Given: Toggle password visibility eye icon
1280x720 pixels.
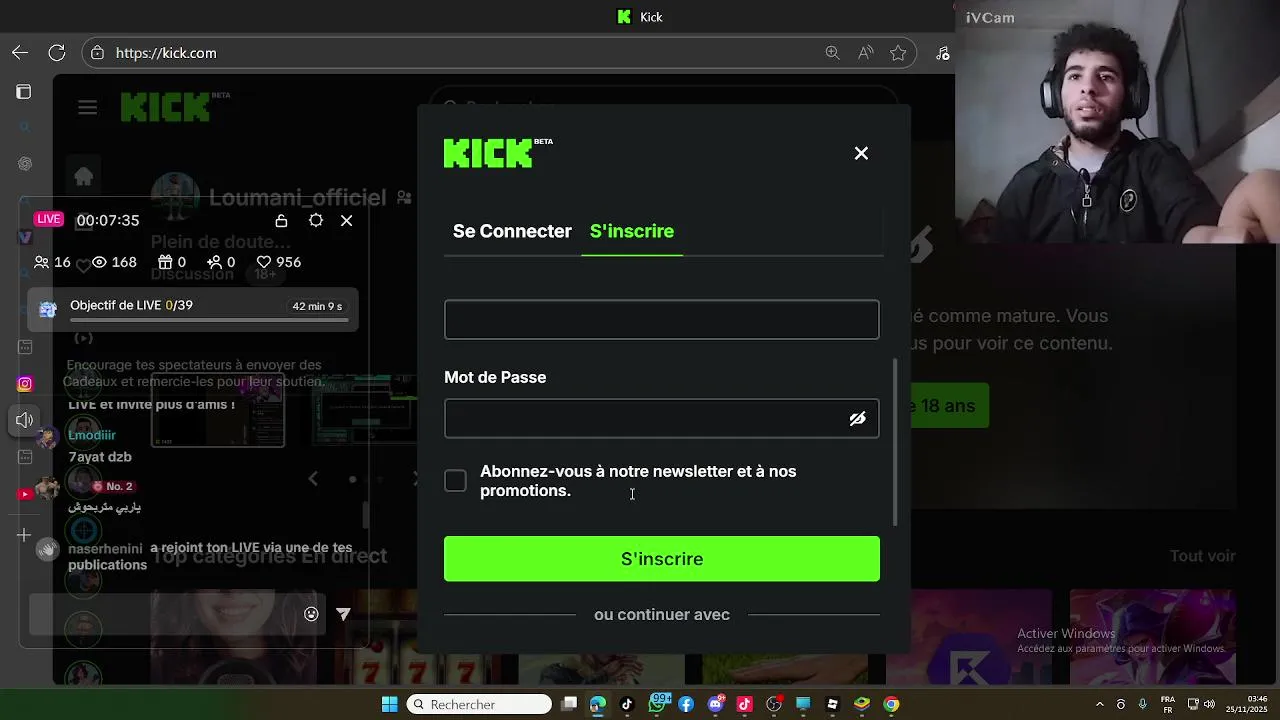Looking at the screenshot, I should click(857, 419).
